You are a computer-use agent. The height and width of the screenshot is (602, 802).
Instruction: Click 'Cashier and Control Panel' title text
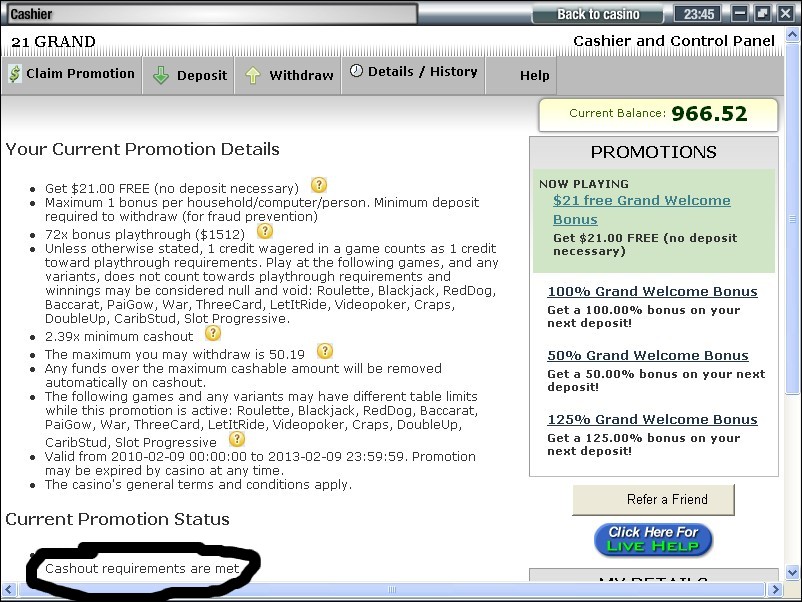click(674, 41)
